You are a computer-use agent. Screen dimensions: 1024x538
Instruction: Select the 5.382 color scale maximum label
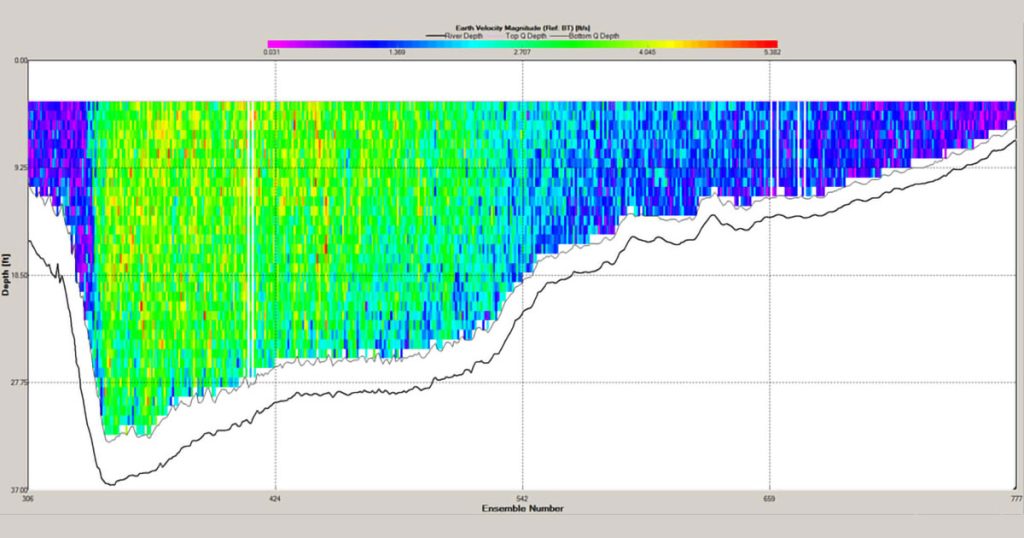click(x=771, y=50)
